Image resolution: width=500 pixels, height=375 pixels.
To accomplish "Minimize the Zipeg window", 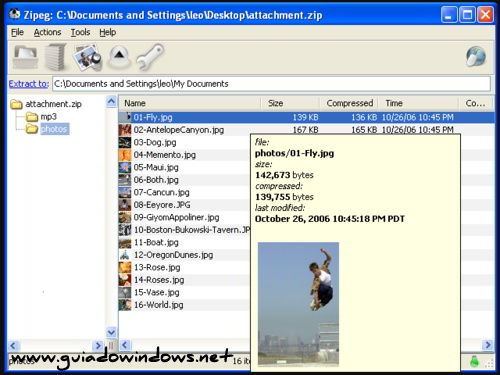I will pos(449,15).
